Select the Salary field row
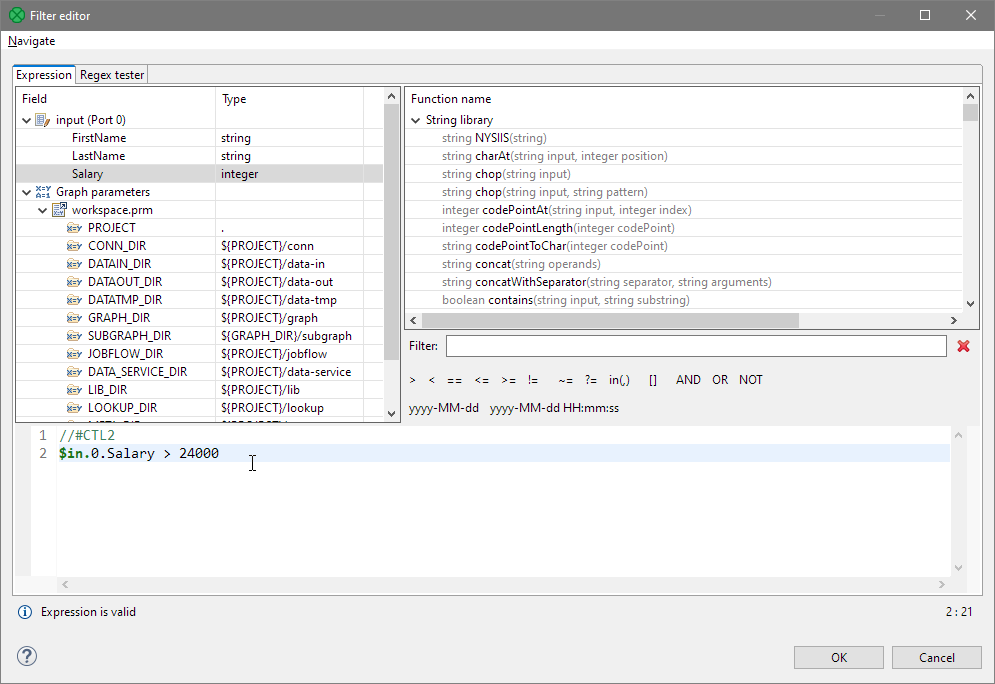The image size is (995, 684). click(87, 174)
